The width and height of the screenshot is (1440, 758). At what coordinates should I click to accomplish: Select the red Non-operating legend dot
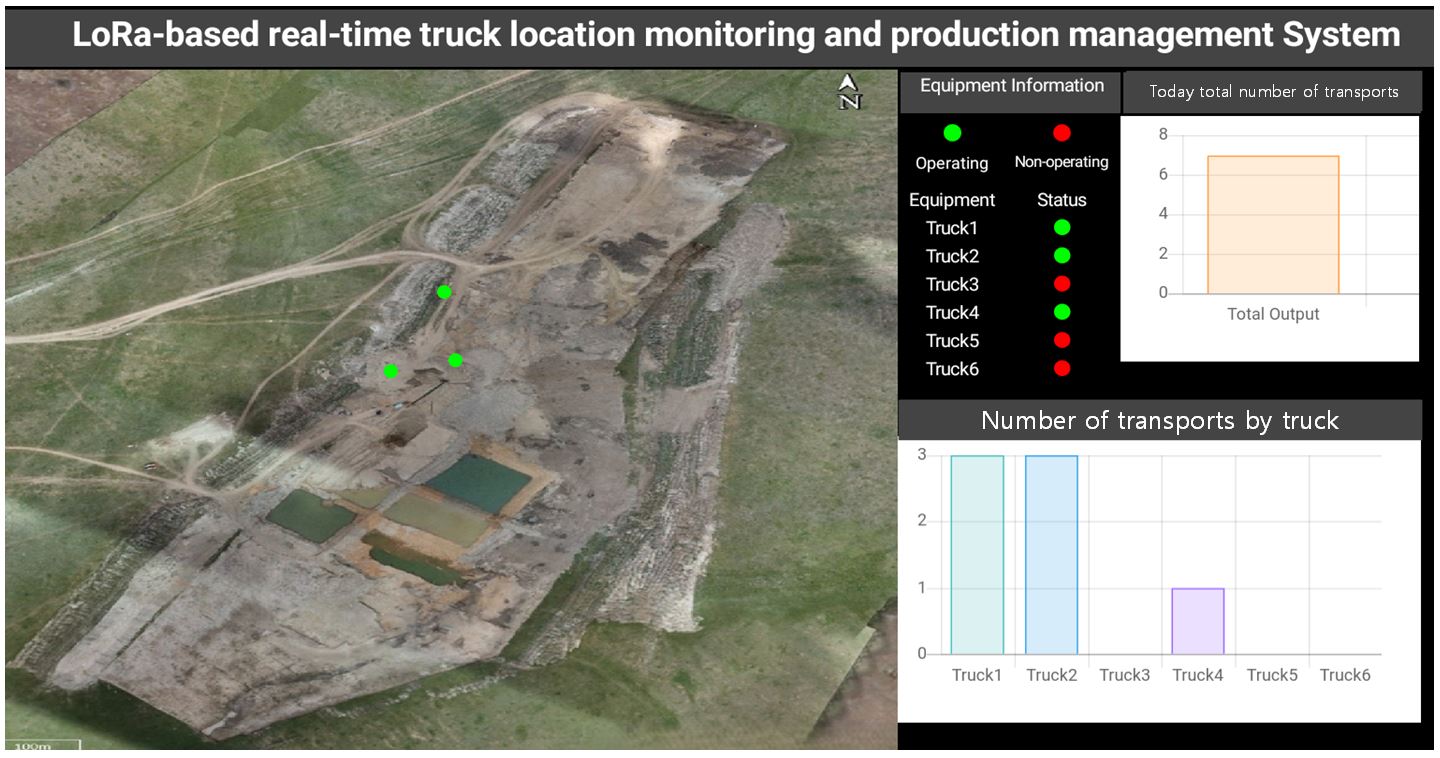coord(1062,133)
